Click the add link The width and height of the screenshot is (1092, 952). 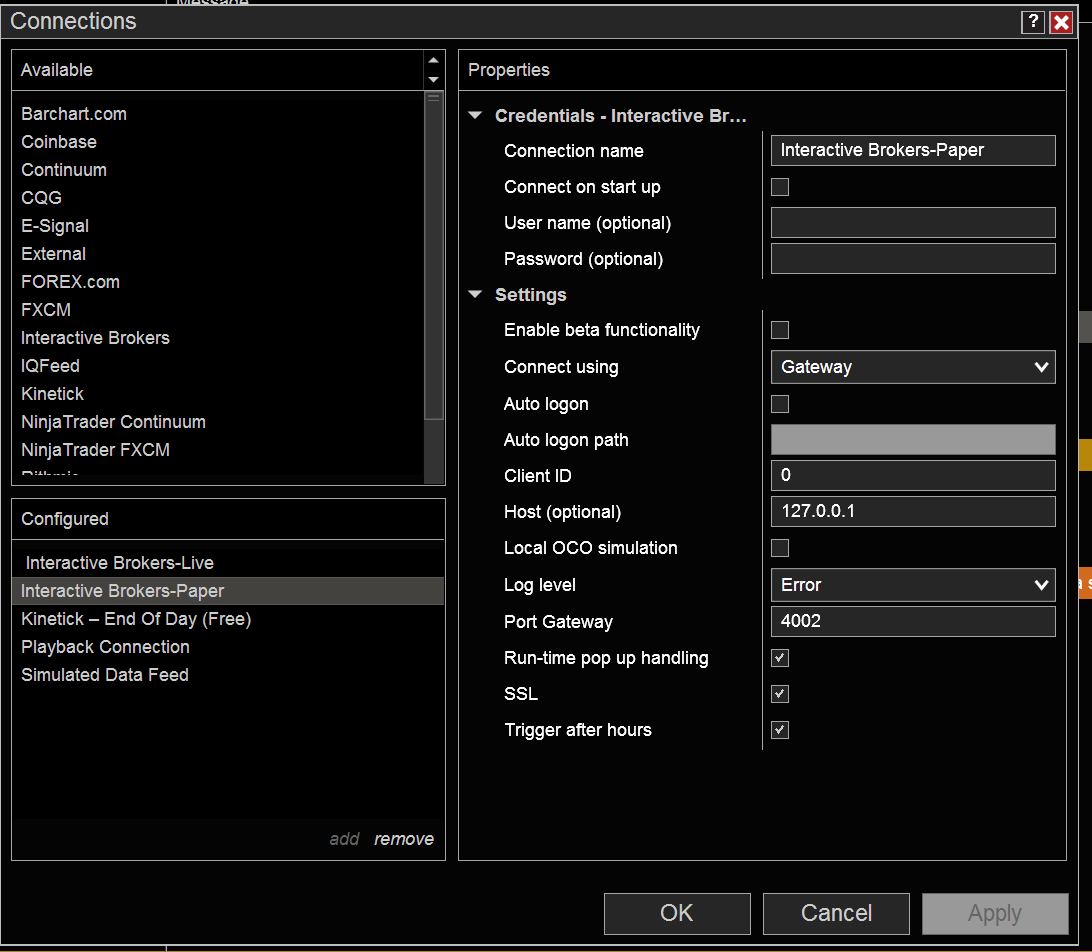(344, 839)
